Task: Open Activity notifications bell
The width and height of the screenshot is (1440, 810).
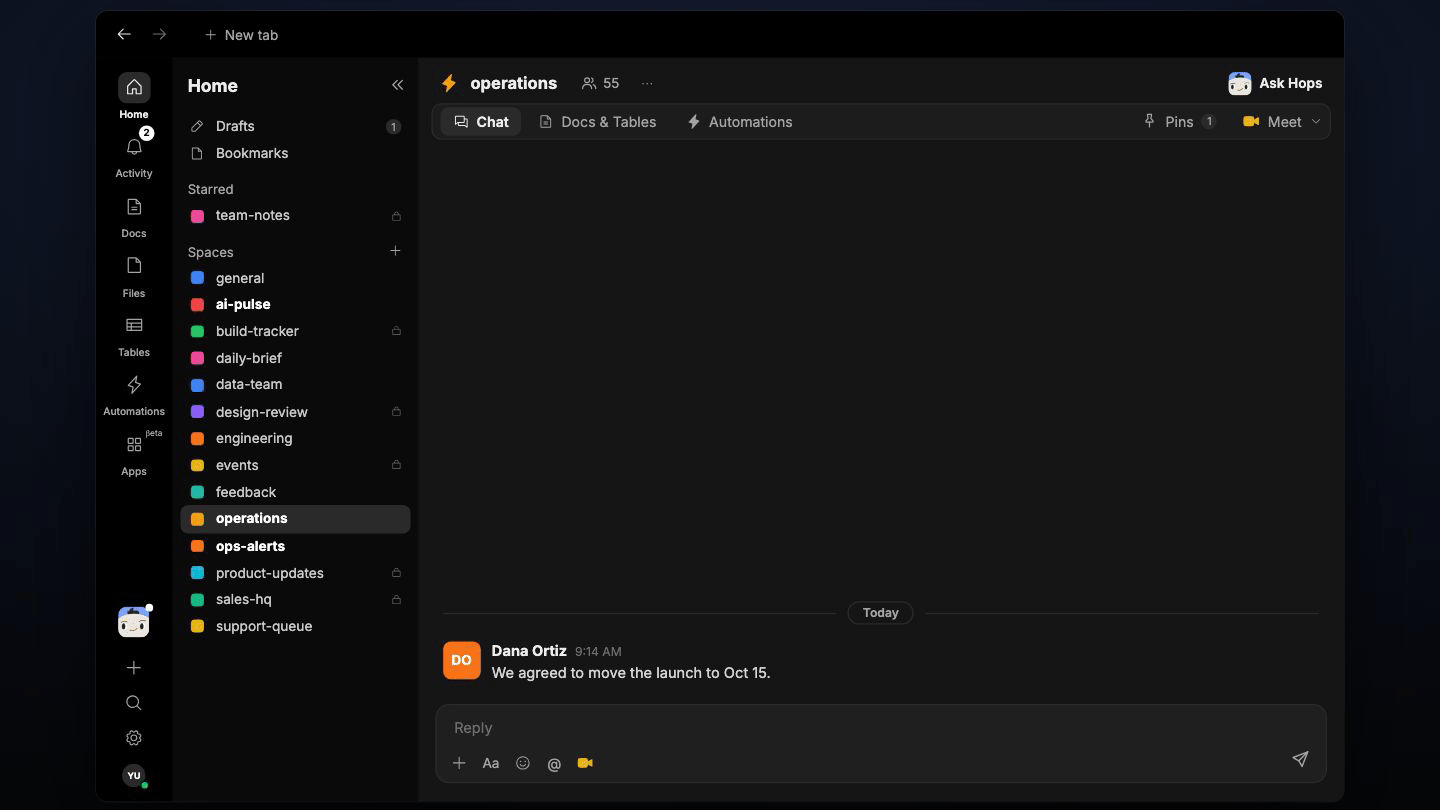Action: coord(134,155)
